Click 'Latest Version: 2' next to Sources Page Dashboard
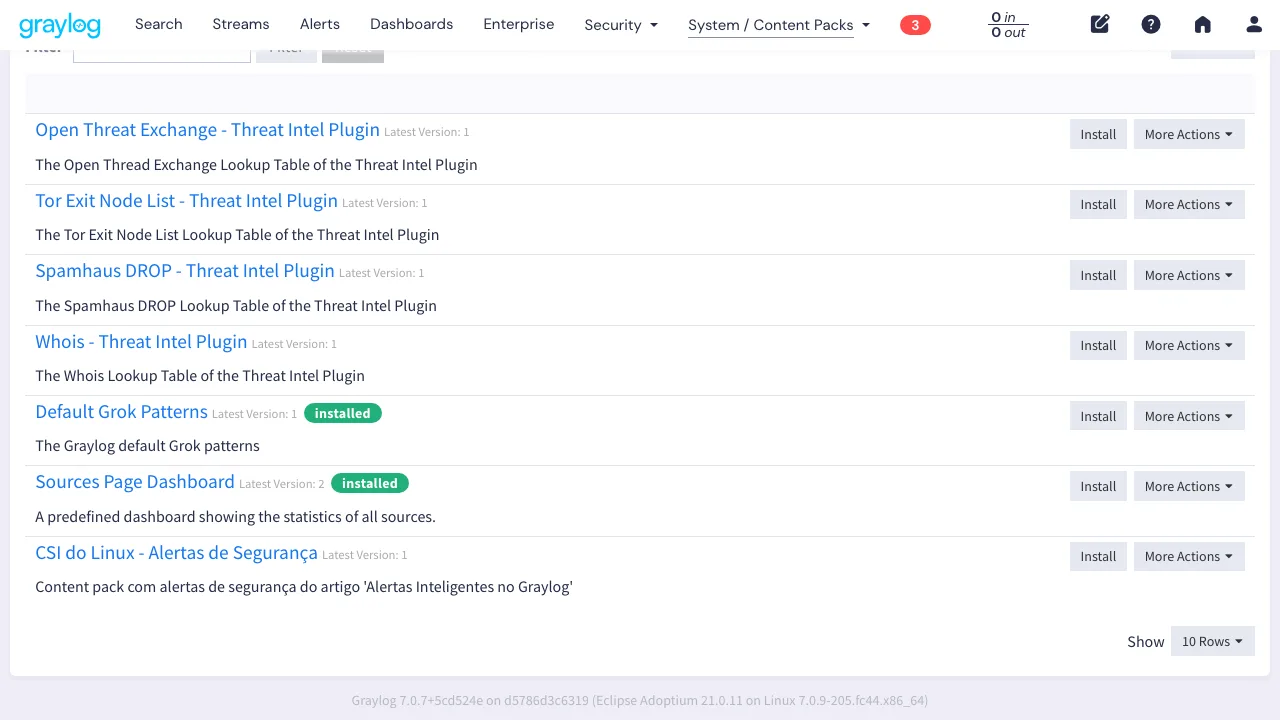This screenshot has width=1280, height=720. (x=282, y=484)
